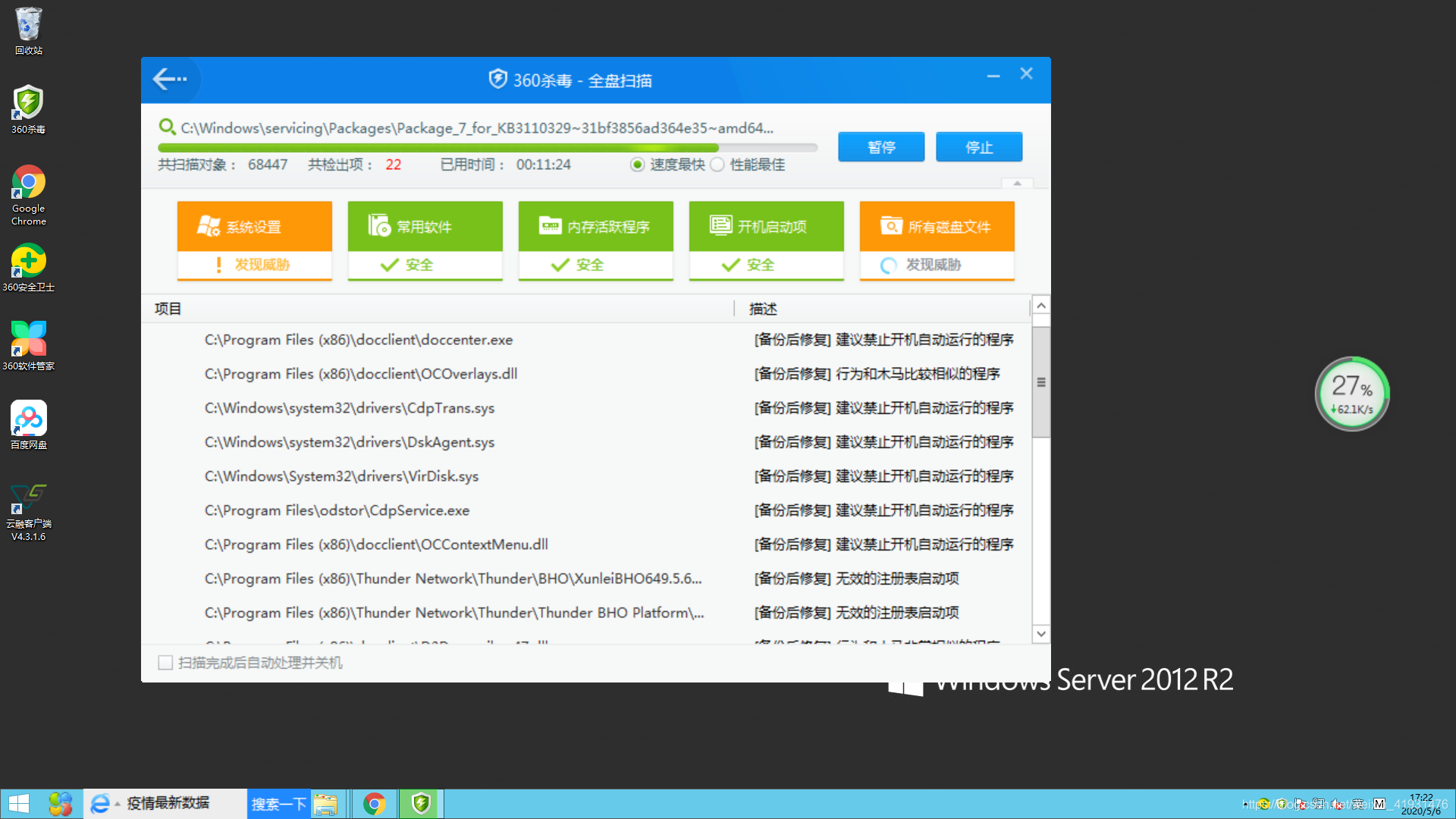1456x819 pixels.
Task: Open 360杀毒 desktop shortcut
Action: (28, 103)
